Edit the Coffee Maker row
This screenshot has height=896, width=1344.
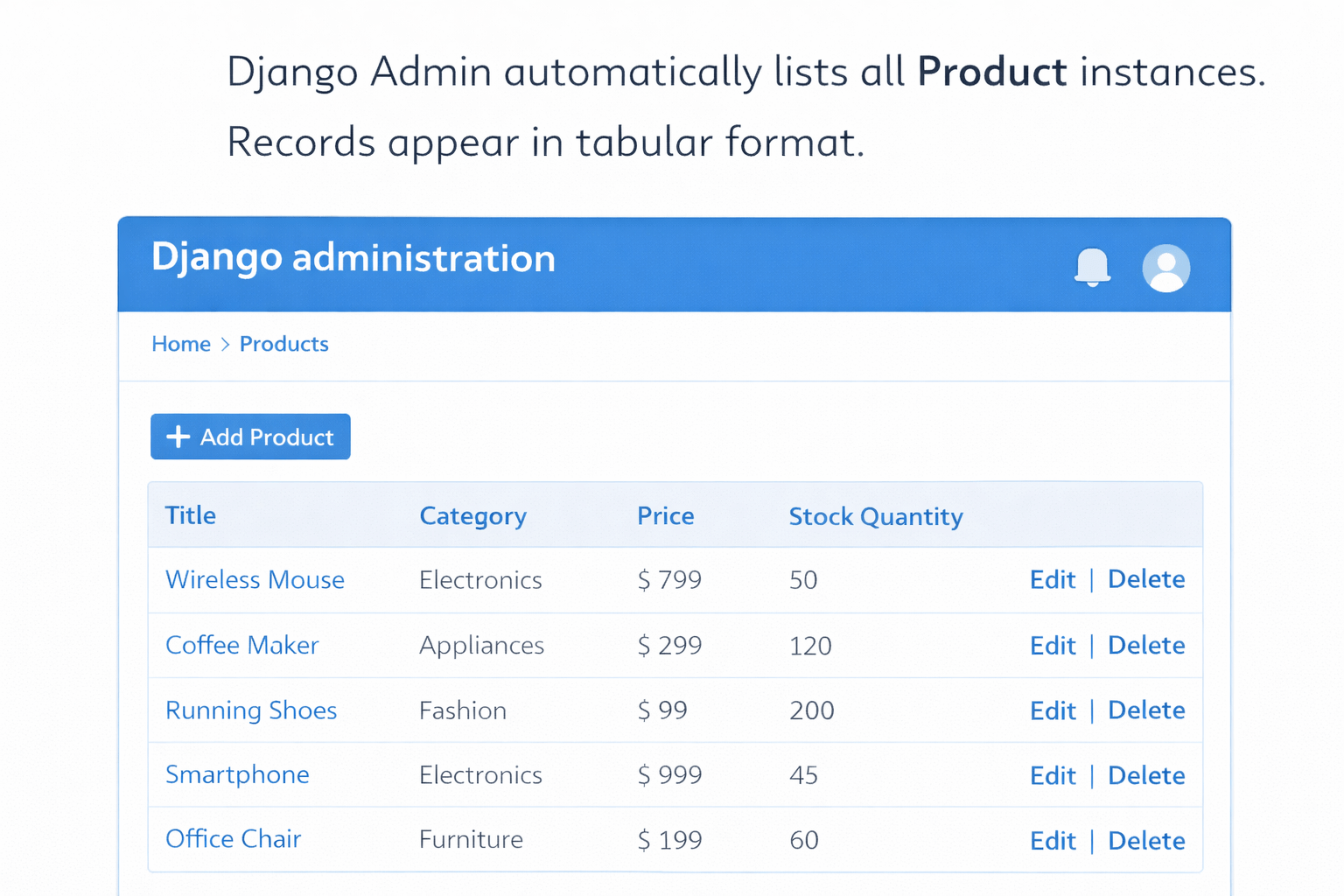click(x=1053, y=646)
